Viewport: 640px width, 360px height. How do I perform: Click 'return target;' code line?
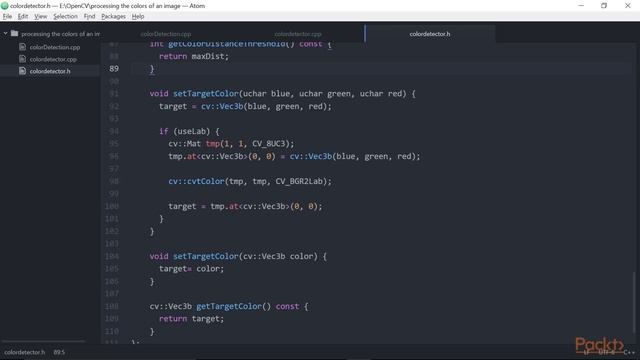(191, 319)
